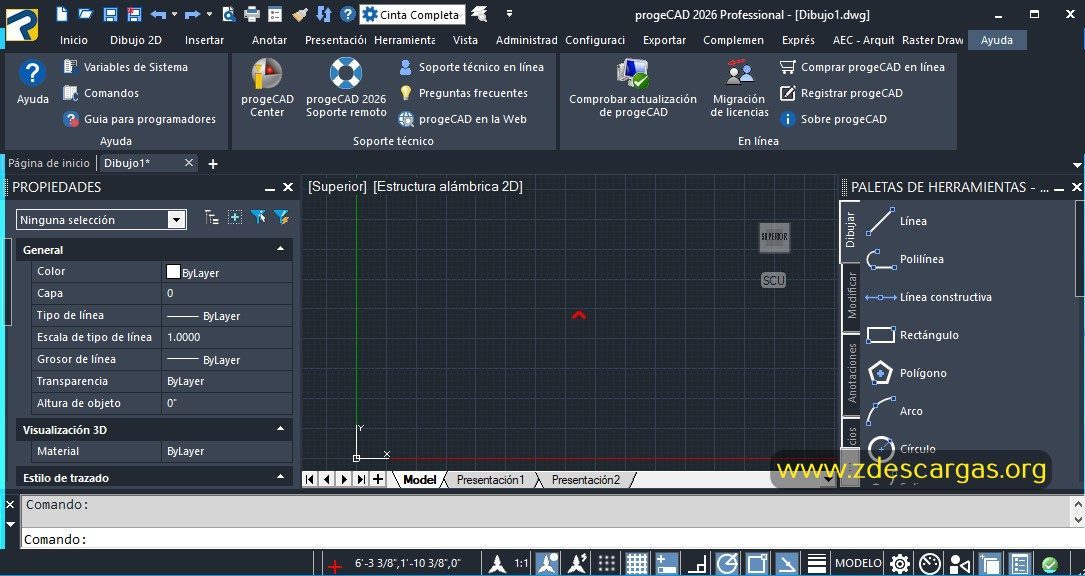Click the Undo arrow icon
This screenshot has width=1085, height=576.
[x=158, y=14]
